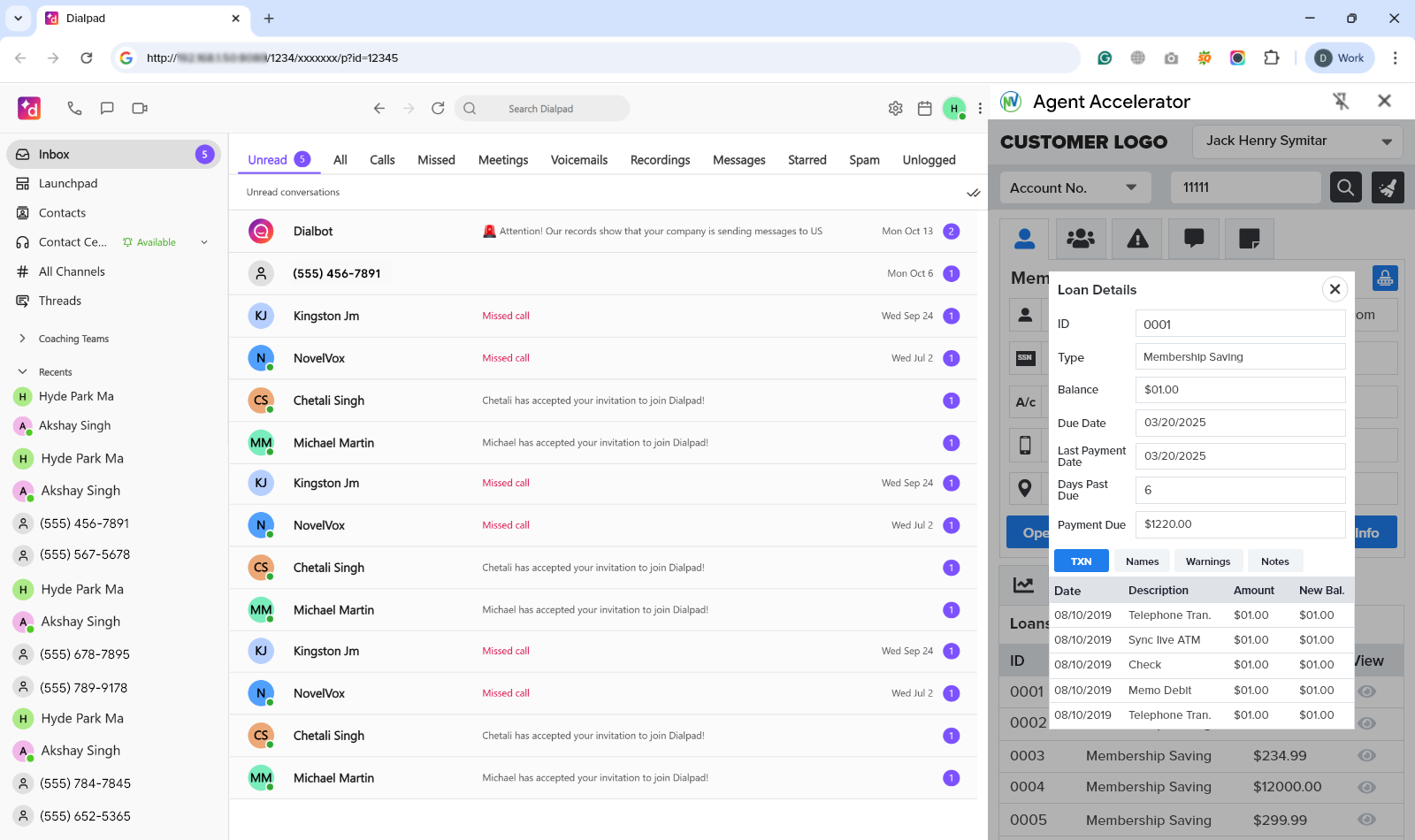Open Dialpad video meetings icon

pyautogui.click(x=139, y=108)
